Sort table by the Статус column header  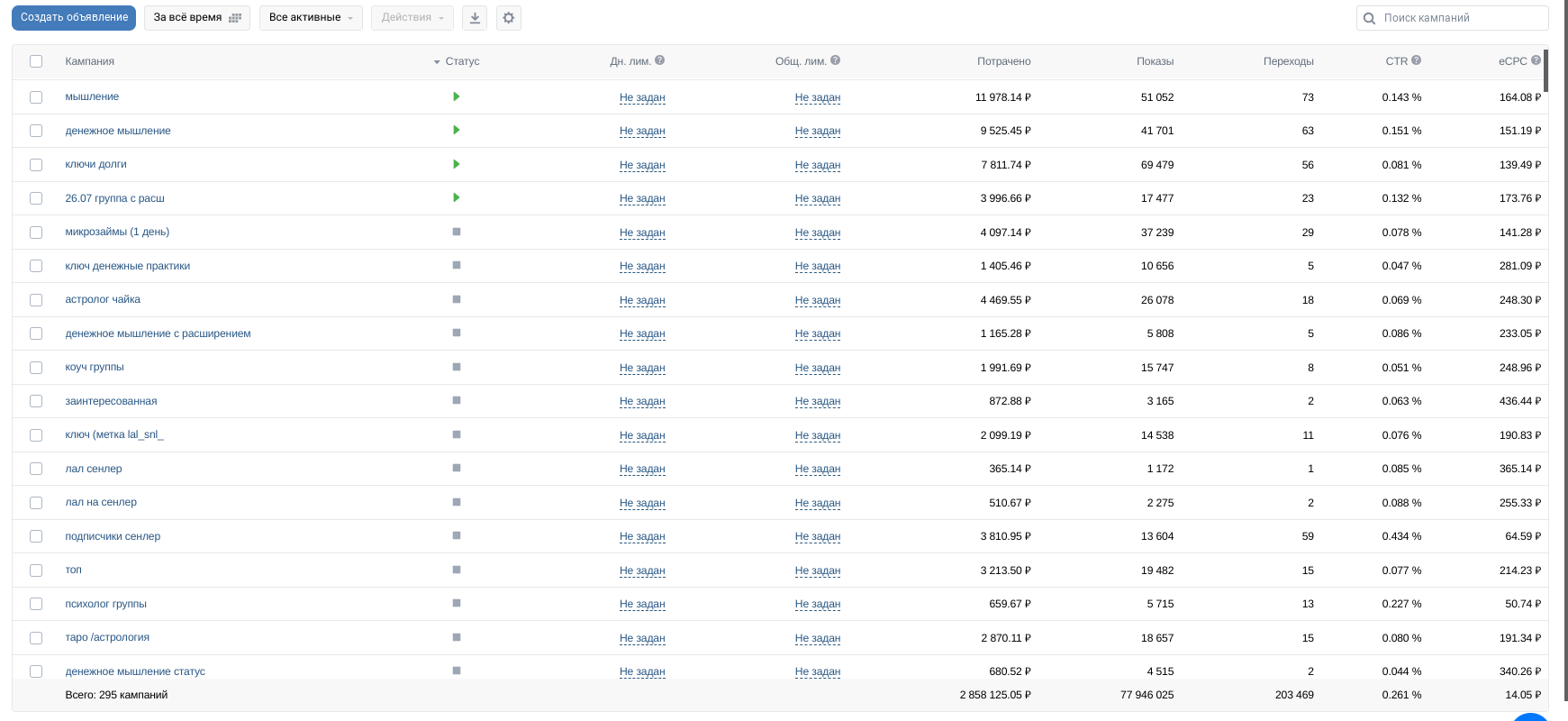point(462,61)
